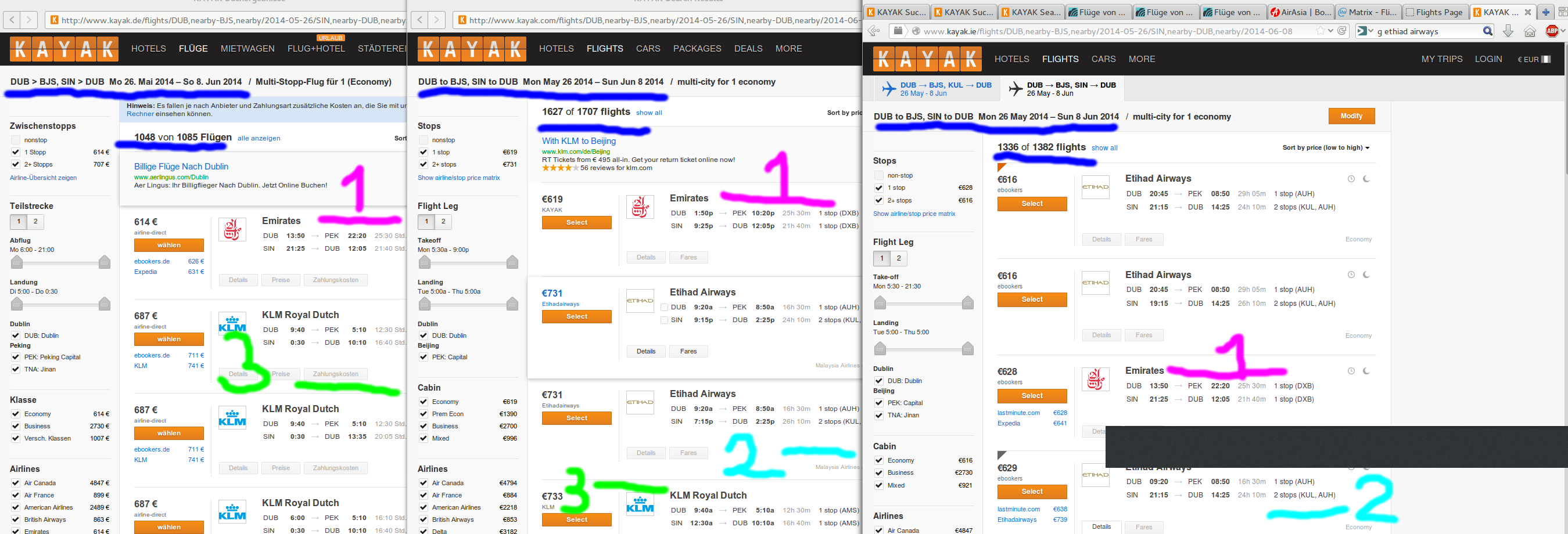This screenshot has height=534, width=1568.
Task: Select Teilstrecke 2 in kayak.de
Action: coord(35,221)
